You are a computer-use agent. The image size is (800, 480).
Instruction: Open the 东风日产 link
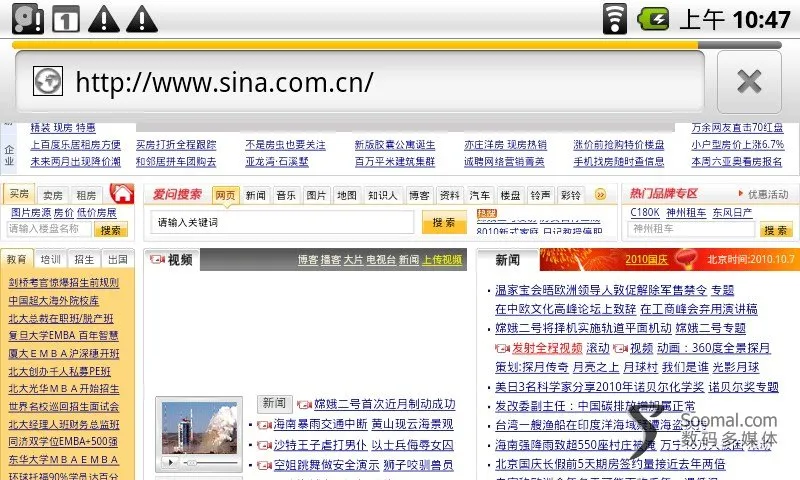point(732,212)
